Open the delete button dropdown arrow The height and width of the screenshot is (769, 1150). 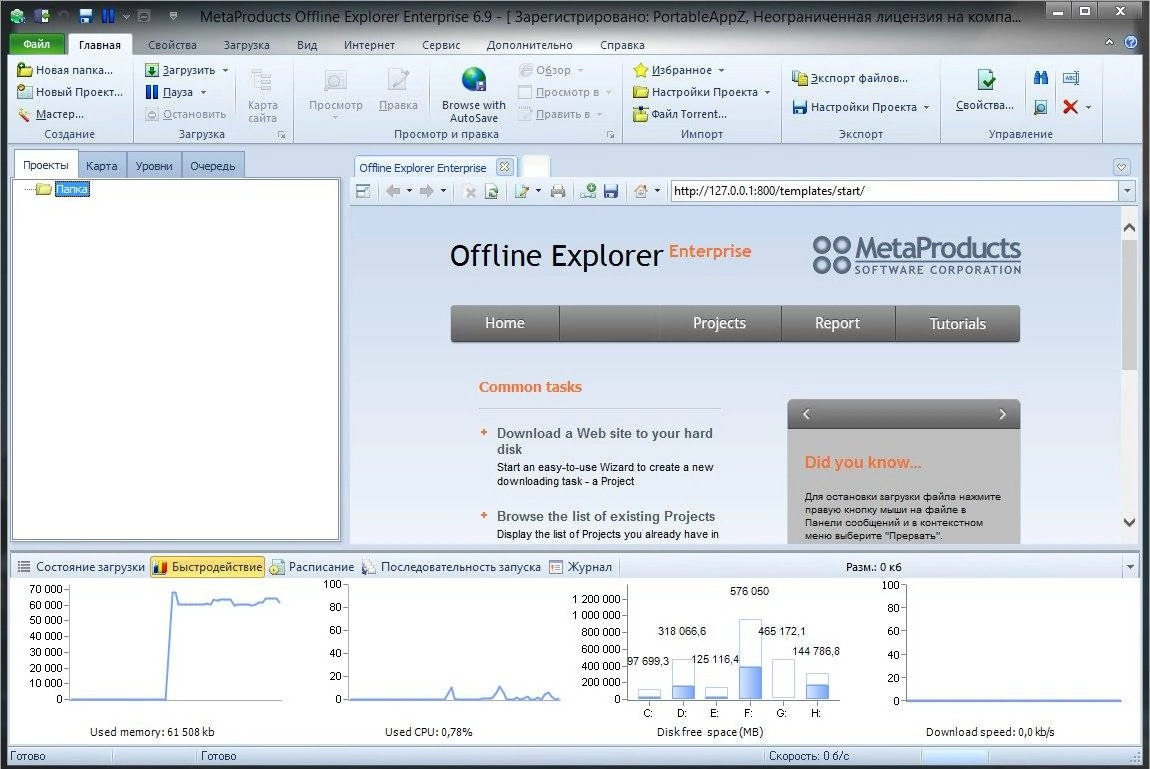tap(1088, 107)
